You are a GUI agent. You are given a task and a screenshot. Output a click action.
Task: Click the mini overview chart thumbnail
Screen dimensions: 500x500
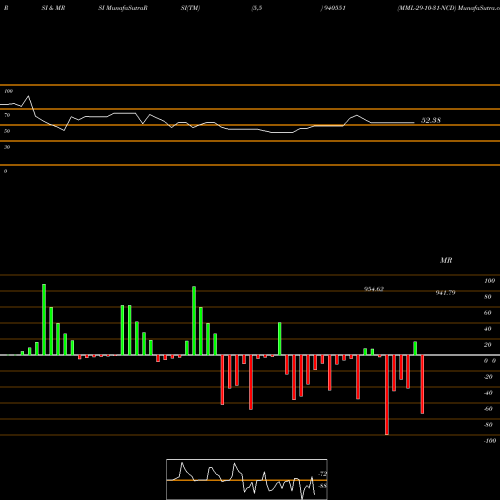click(247, 479)
